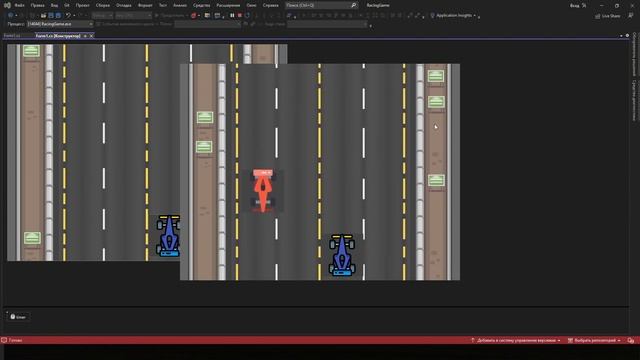Click the tab well settings gear icon
The image size is (640, 360).
pyautogui.click(x=627, y=36)
